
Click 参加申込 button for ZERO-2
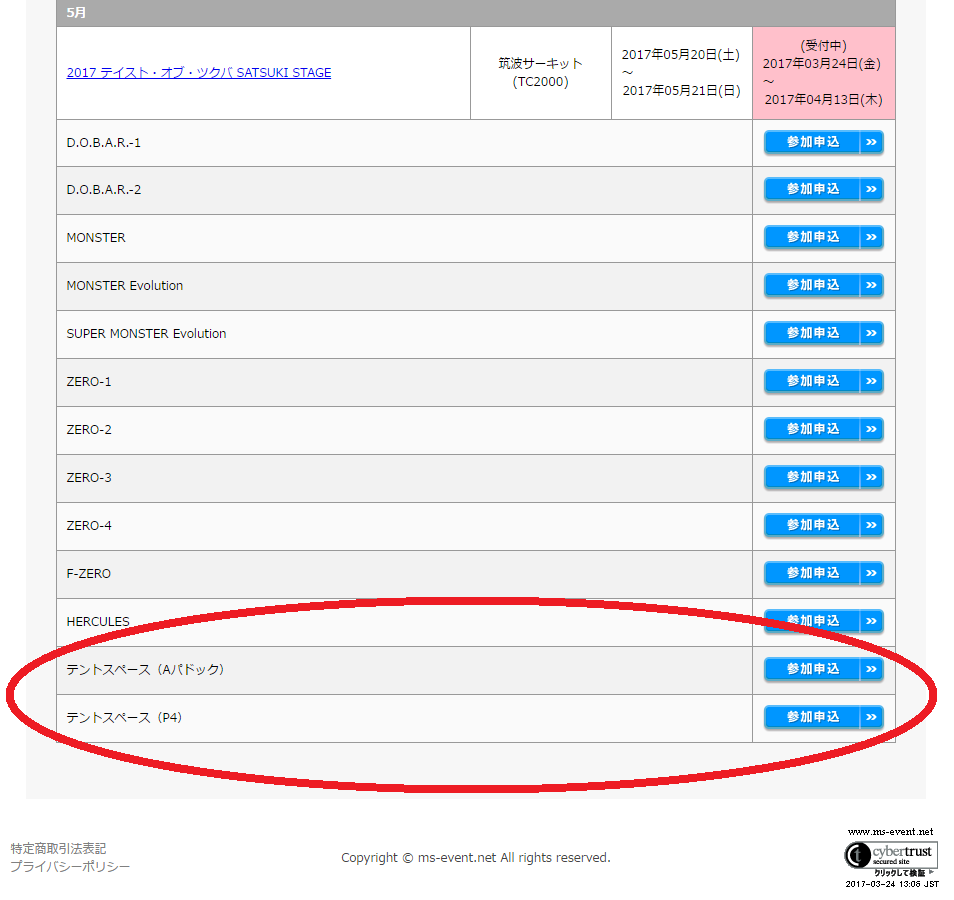pyautogui.click(x=823, y=430)
